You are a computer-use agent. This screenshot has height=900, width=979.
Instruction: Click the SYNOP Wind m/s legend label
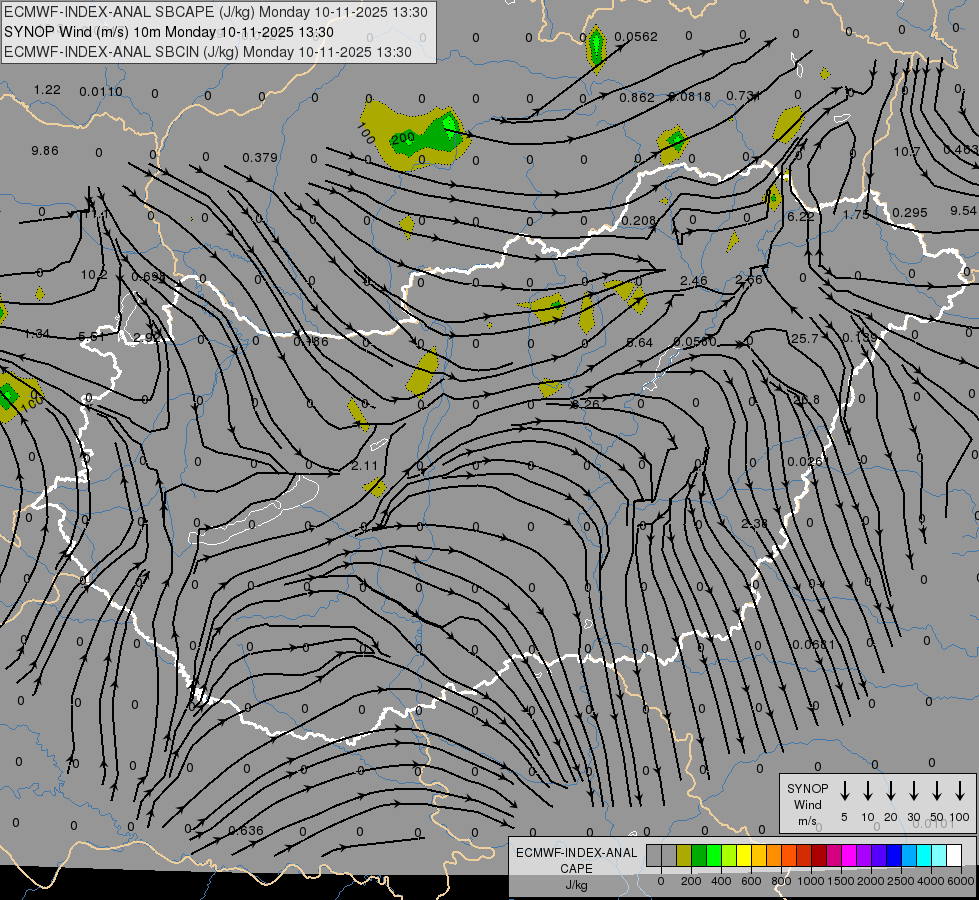pyautogui.click(x=807, y=804)
